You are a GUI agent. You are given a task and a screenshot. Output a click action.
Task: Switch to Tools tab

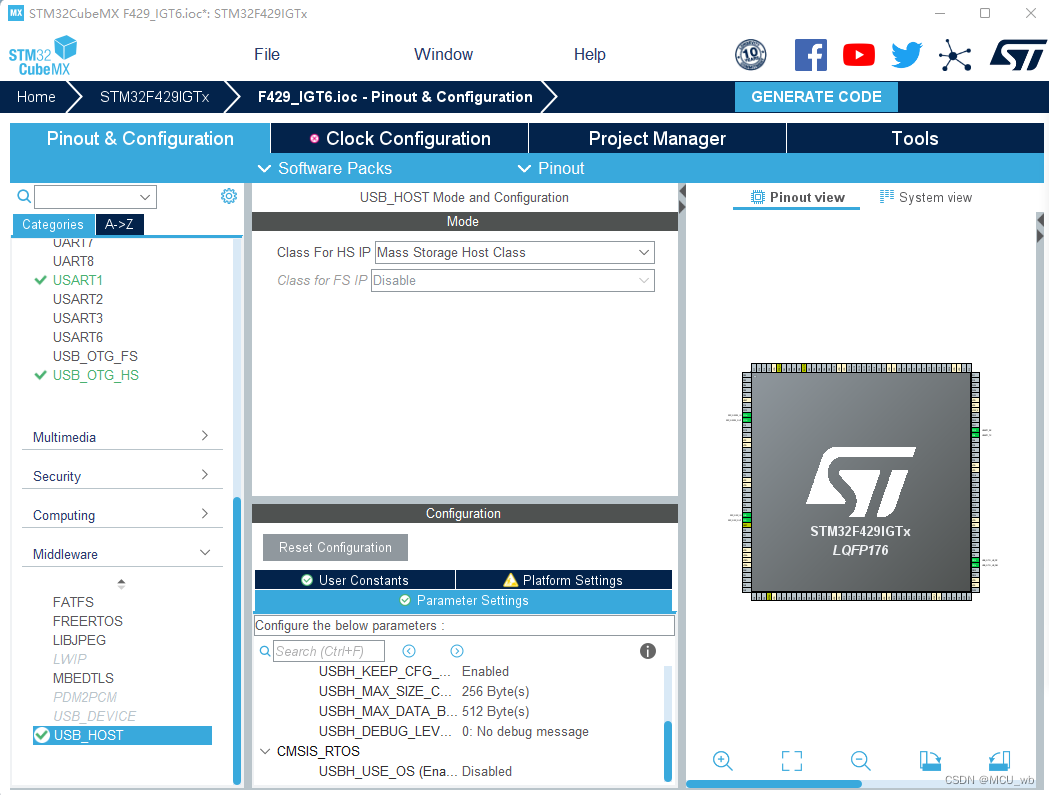pyautogui.click(x=915, y=139)
